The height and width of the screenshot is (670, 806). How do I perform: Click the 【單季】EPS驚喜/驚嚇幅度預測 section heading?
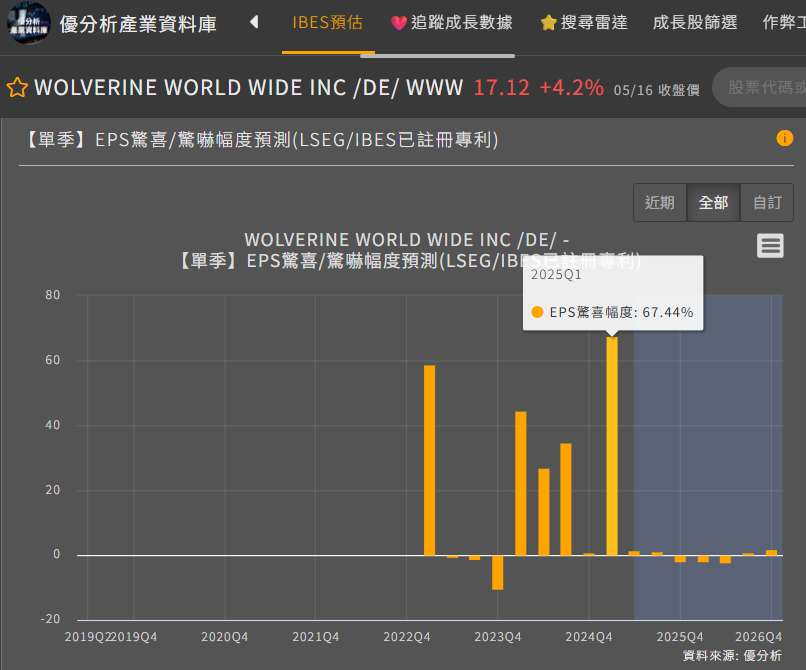(261, 139)
